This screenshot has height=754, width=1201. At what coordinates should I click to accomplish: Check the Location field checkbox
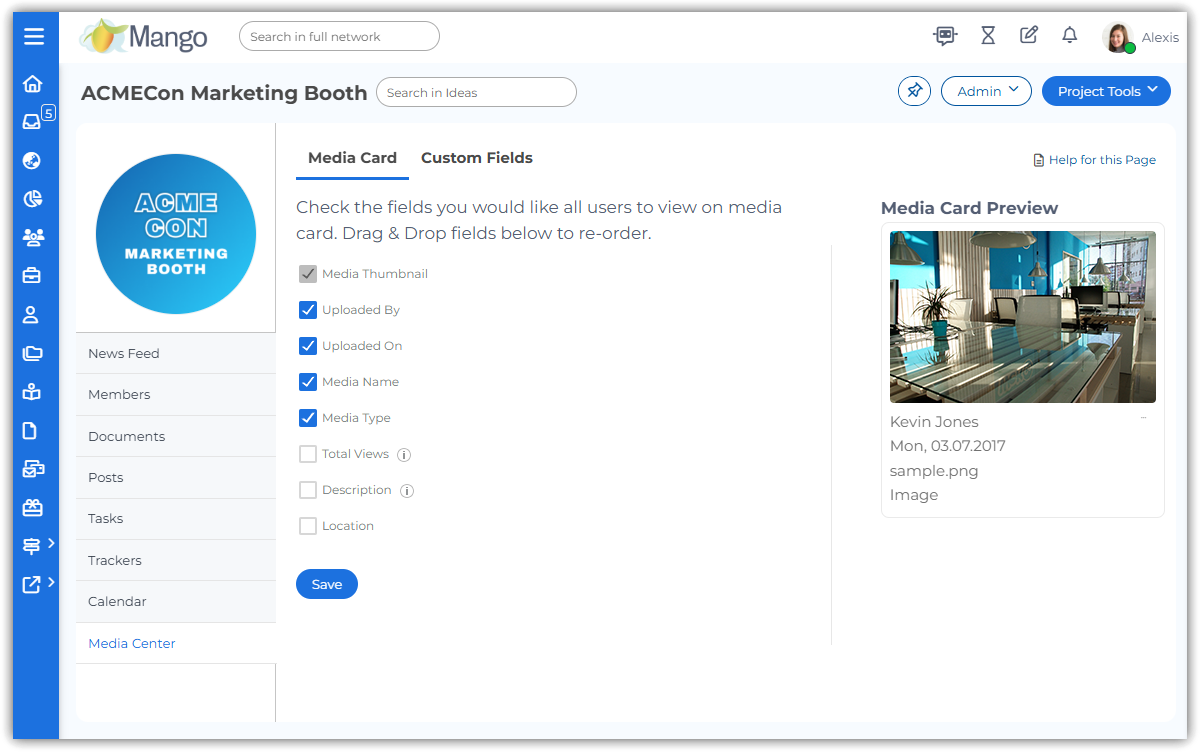(x=308, y=526)
